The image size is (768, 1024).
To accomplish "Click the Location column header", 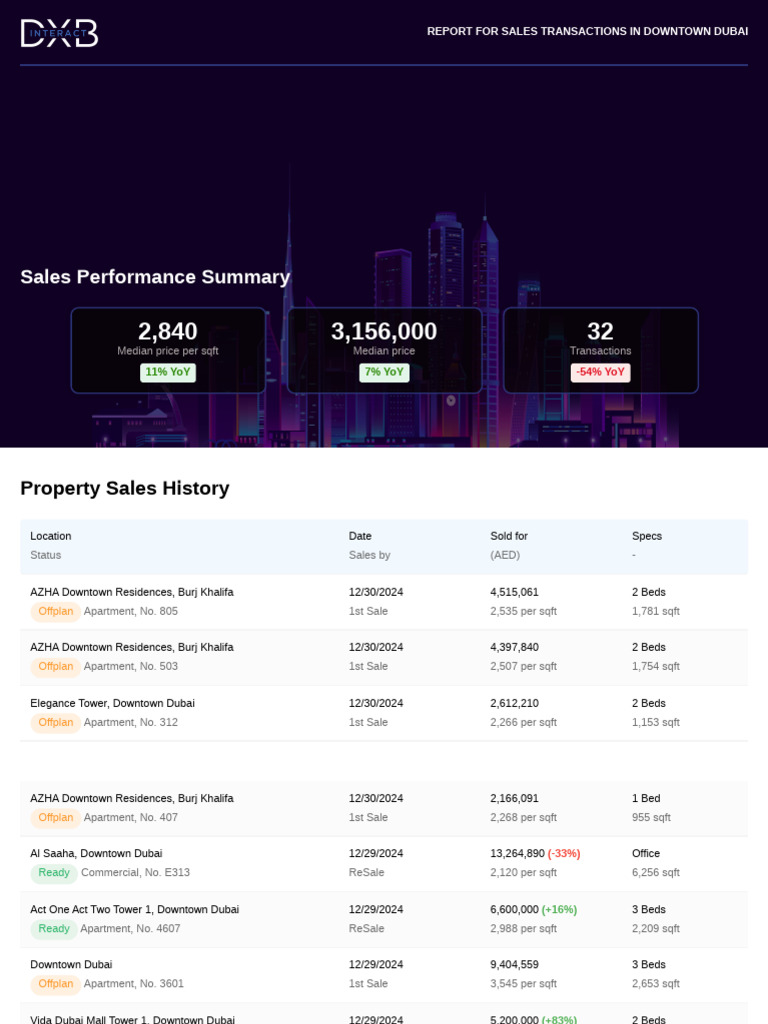I will click(51, 536).
